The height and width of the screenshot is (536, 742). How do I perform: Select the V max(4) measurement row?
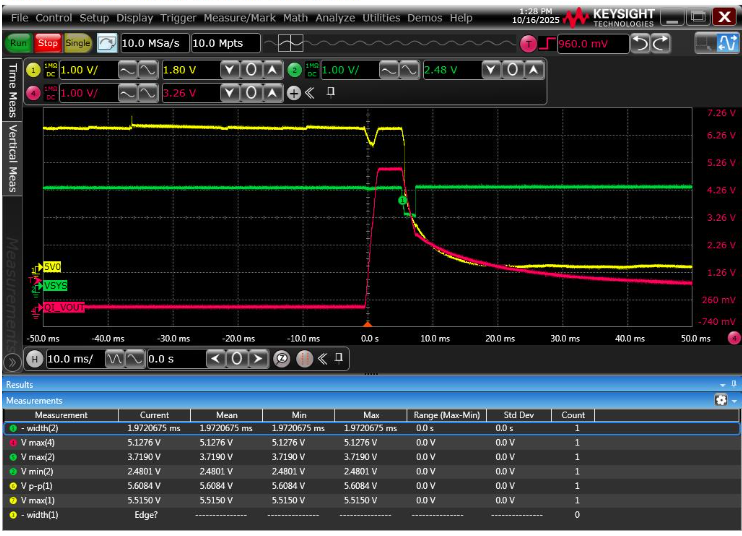coord(371,443)
